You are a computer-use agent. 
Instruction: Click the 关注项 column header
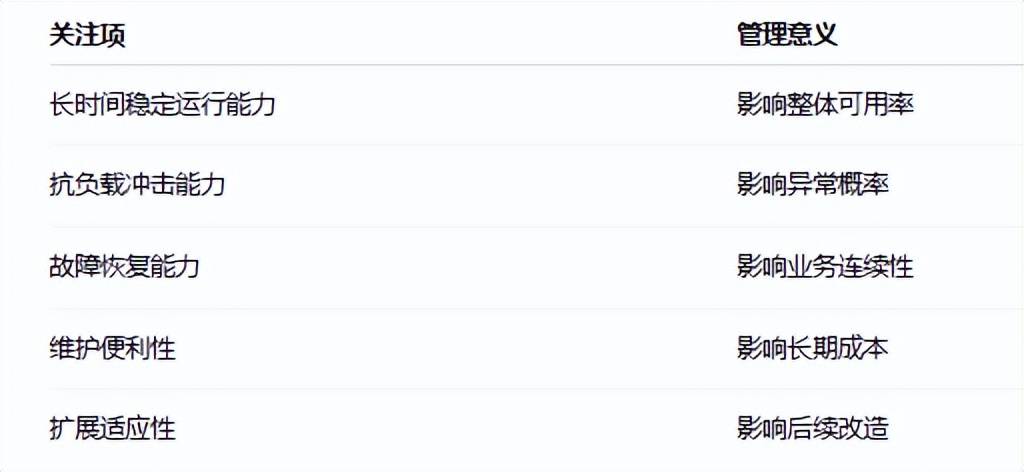(87, 35)
